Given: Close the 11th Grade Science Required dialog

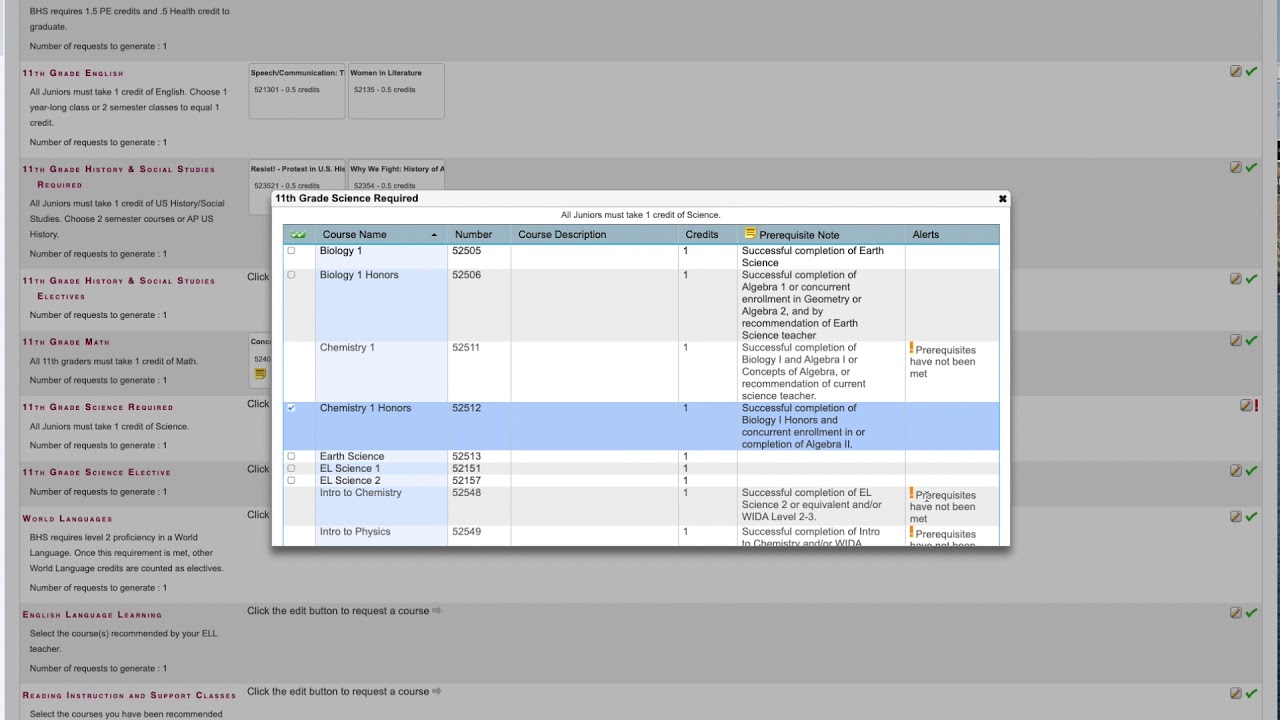Looking at the screenshot, I should click(1002, 199).
